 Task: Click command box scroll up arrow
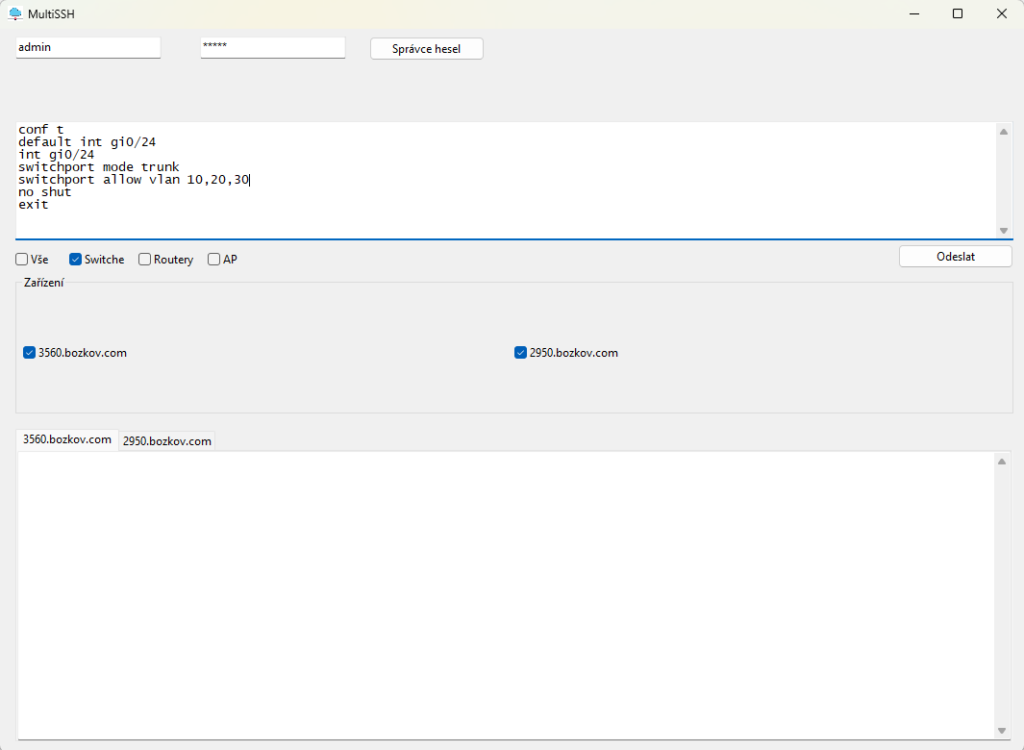(x=1004, y=132)
